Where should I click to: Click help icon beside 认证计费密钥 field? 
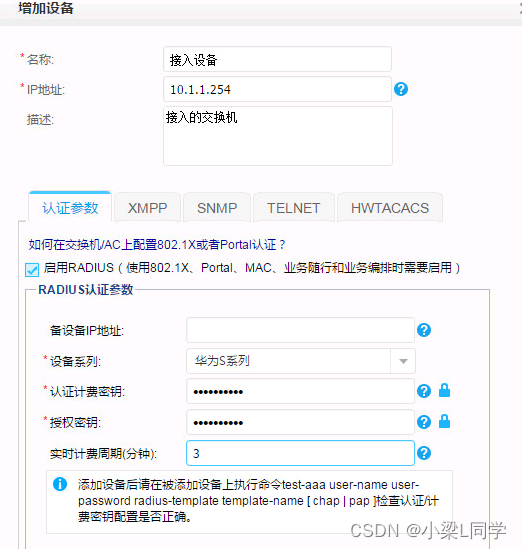[424, 391]
